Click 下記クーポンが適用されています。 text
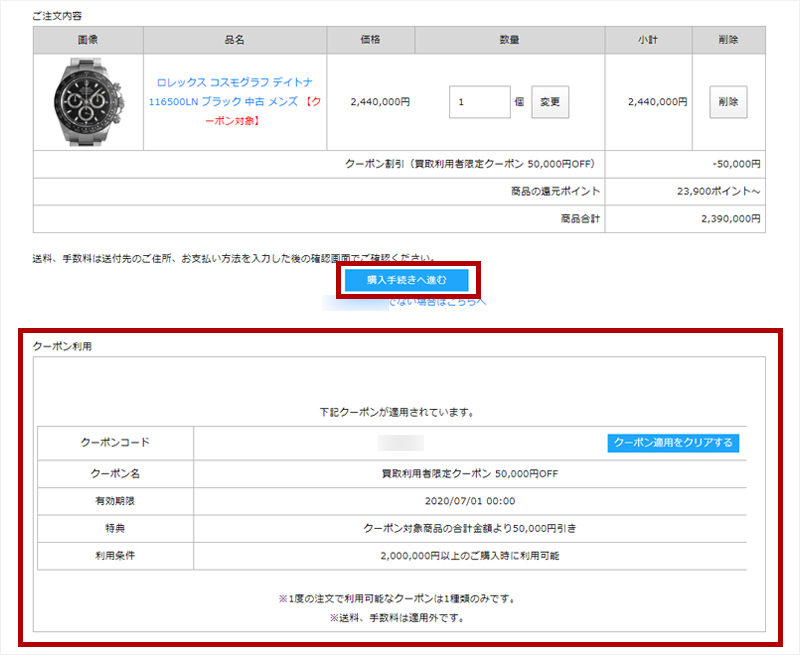 coord(398,412)
